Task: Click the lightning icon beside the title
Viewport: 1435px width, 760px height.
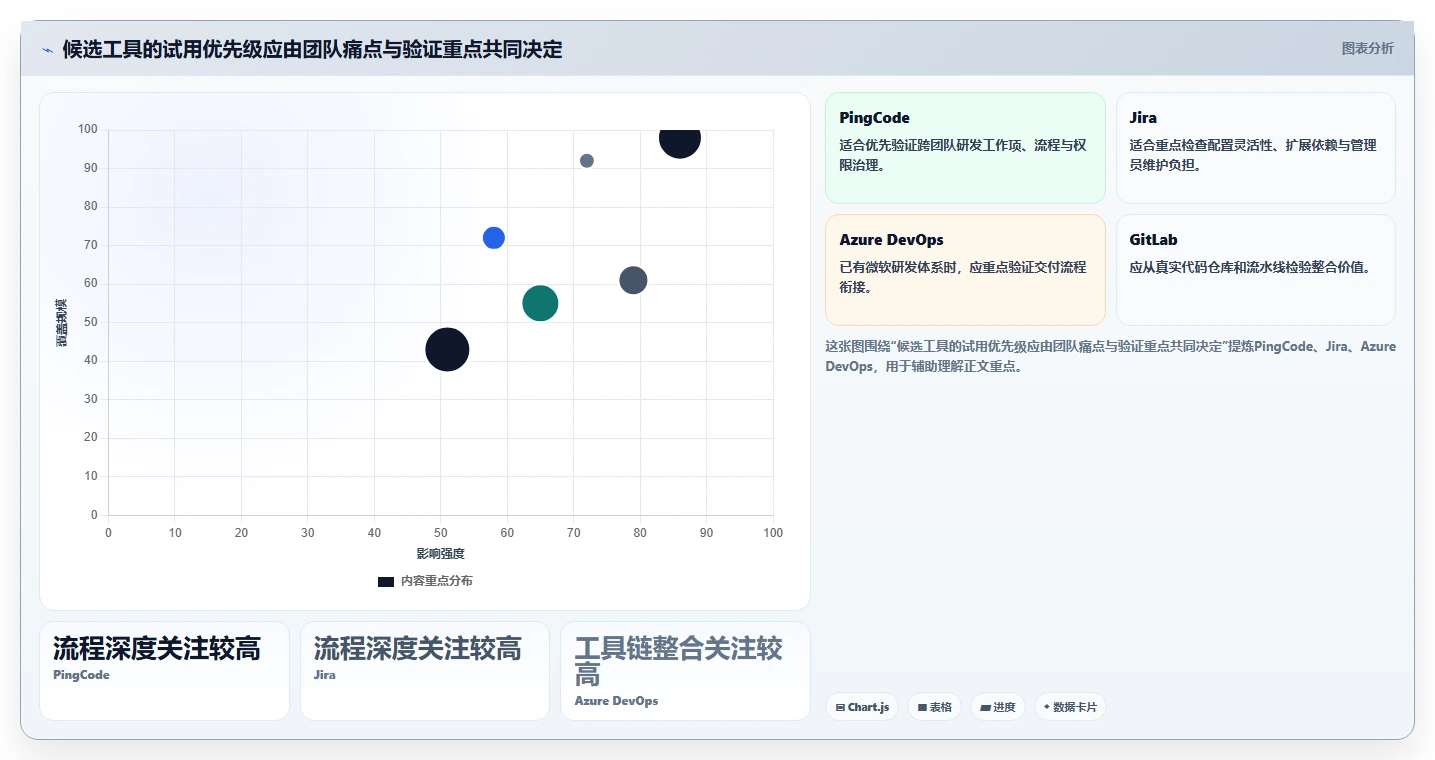Action: pyautogui.click(x=48, y=50)
